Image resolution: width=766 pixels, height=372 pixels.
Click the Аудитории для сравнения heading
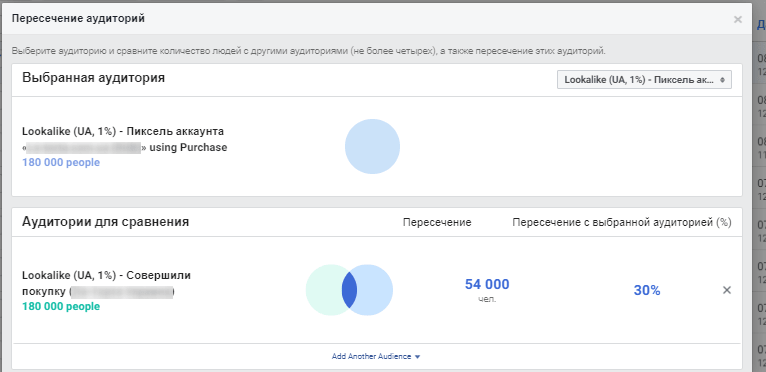(106, 222)
